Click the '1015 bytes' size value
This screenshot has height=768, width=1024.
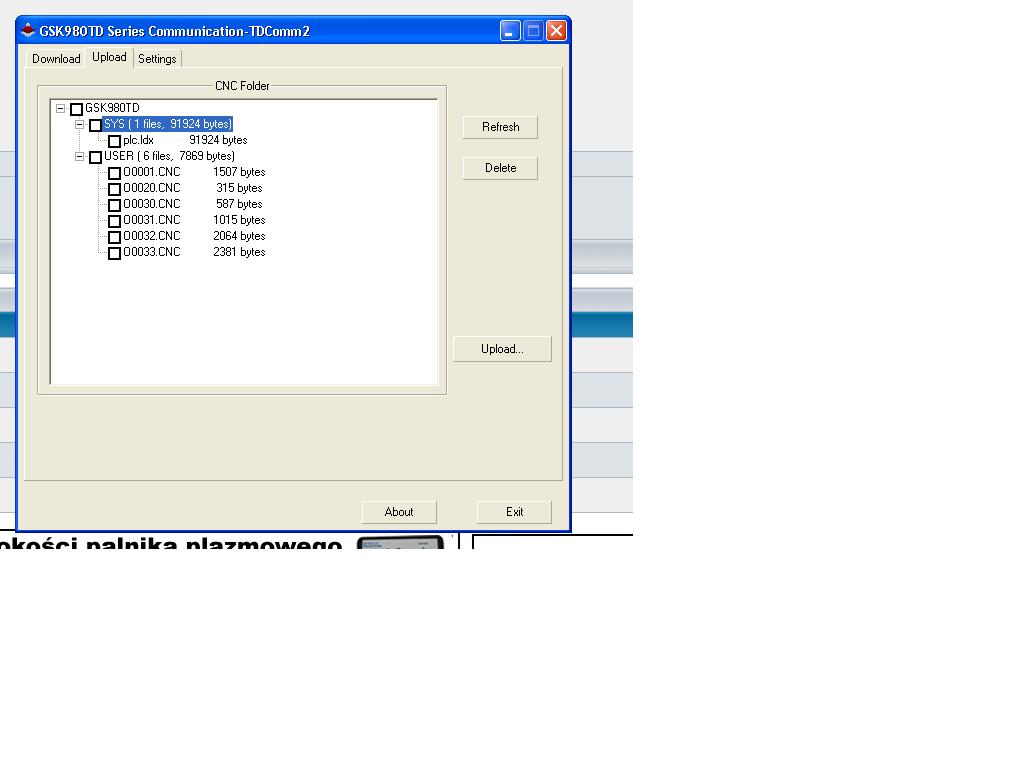(239, 220)
